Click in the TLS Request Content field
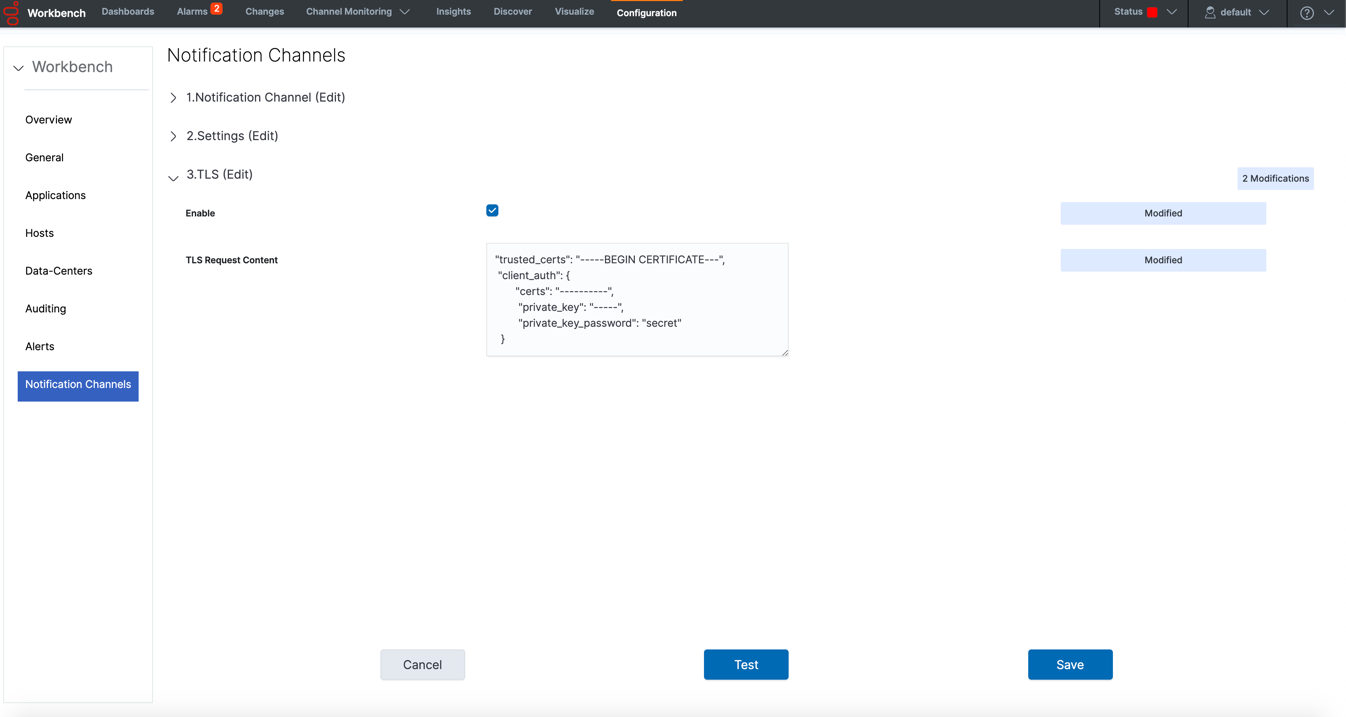 click(637, 299)
